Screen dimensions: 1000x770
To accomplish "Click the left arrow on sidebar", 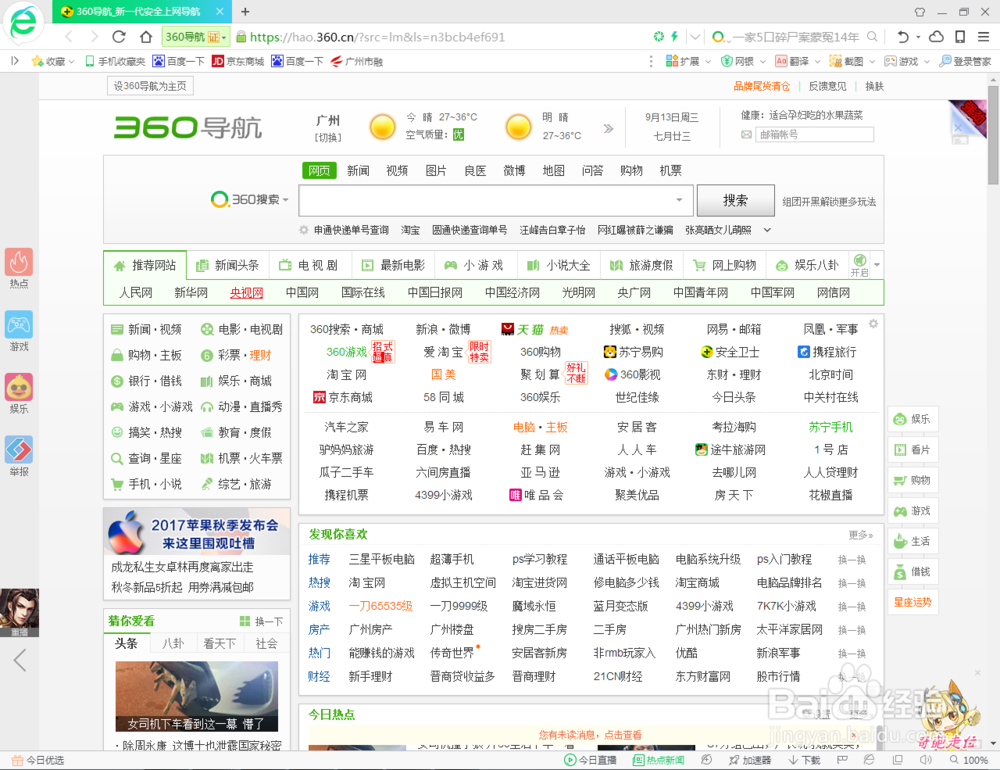I will point(20,660).
